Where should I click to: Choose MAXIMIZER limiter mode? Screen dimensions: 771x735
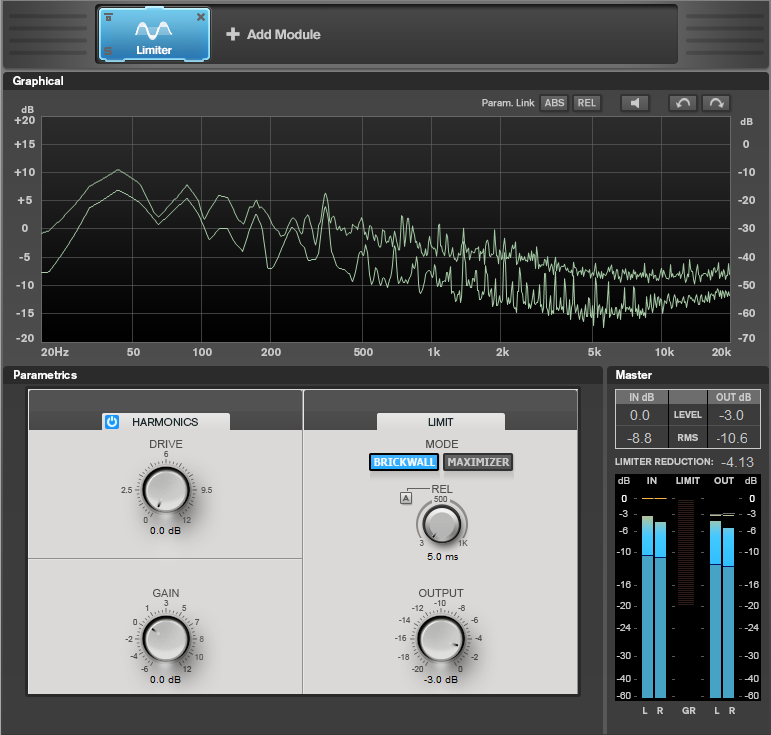point(478,462)
